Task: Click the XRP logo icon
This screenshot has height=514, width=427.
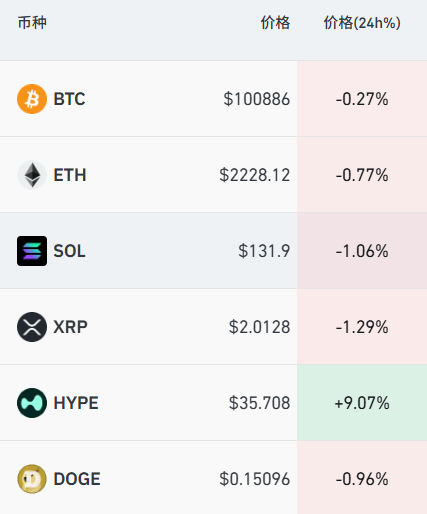Action: pyautogui.click(x=32, y=327)
